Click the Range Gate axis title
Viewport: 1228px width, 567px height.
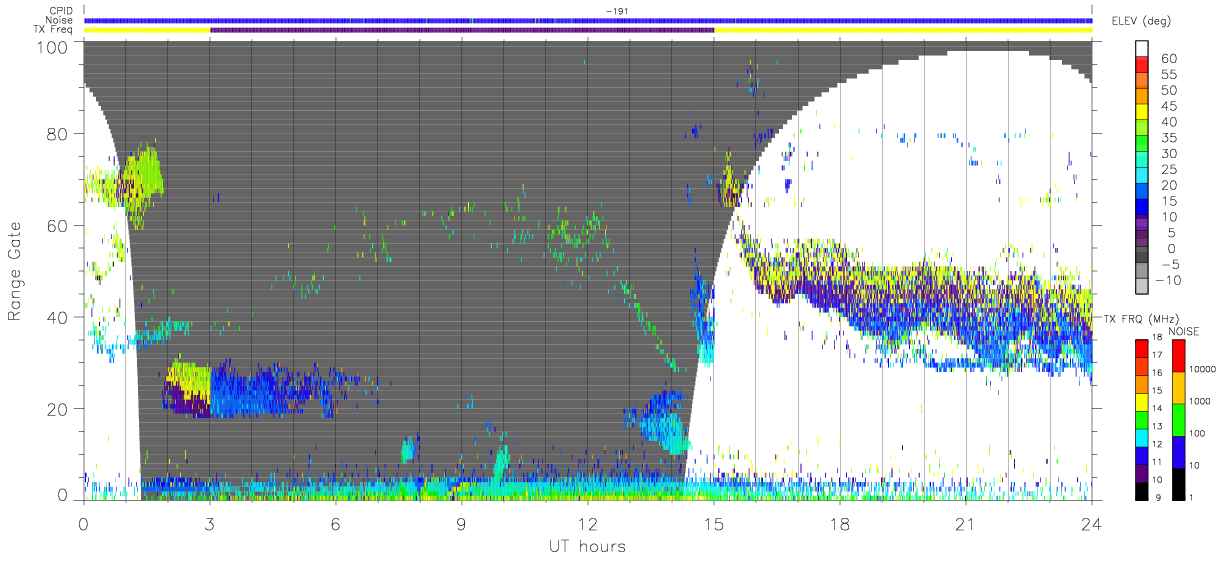(16, 273)
